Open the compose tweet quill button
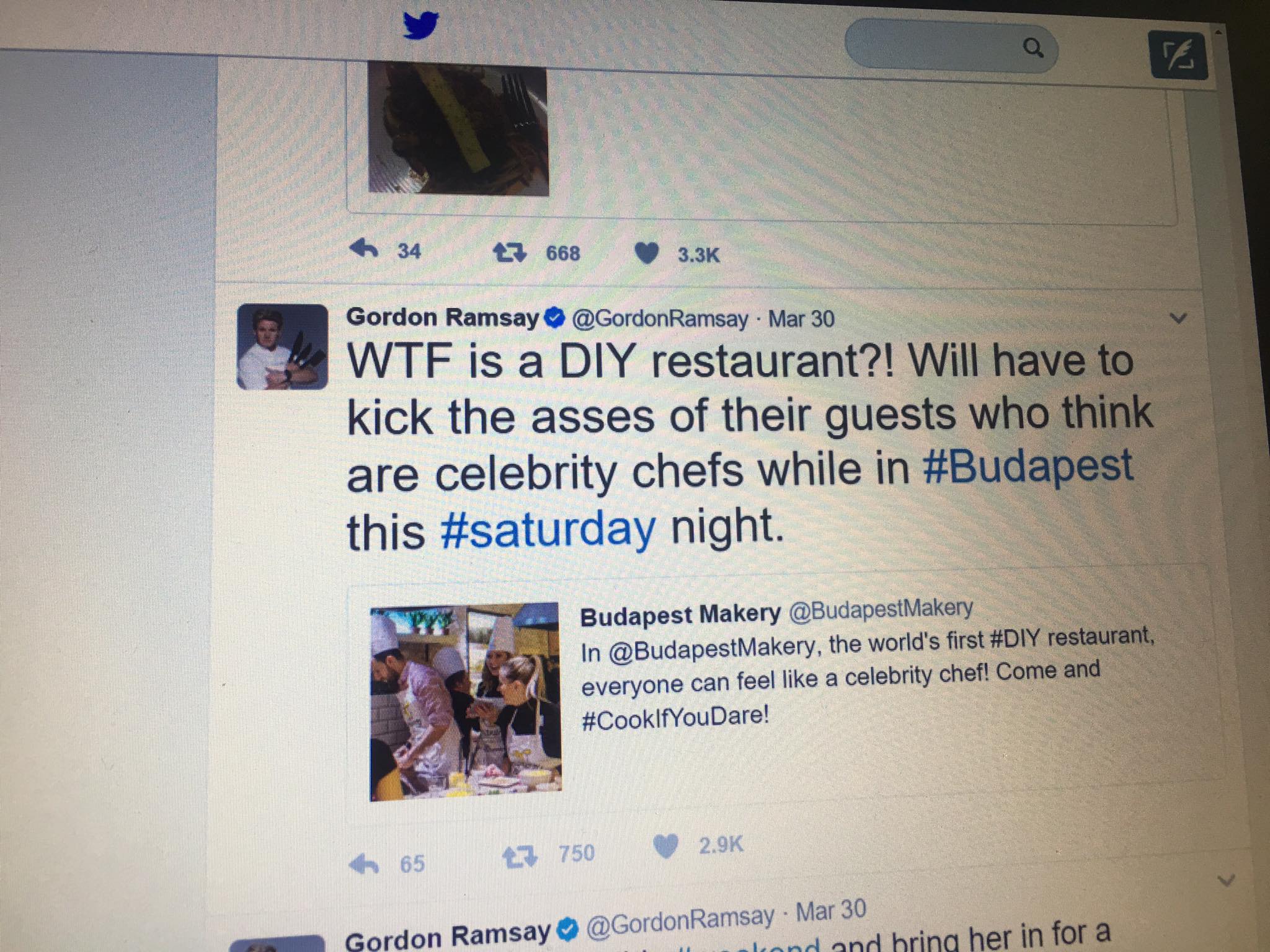 [1178, 56]
